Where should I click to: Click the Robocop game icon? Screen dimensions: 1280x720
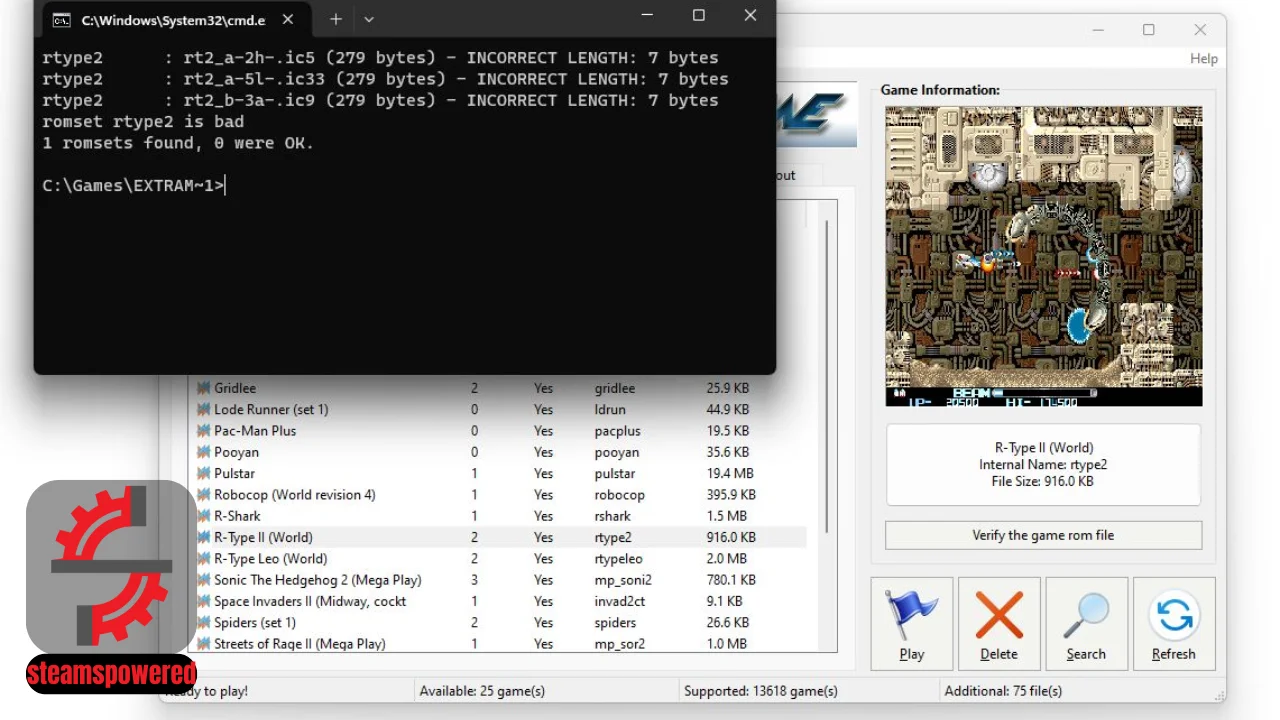(x=203, y=495)
